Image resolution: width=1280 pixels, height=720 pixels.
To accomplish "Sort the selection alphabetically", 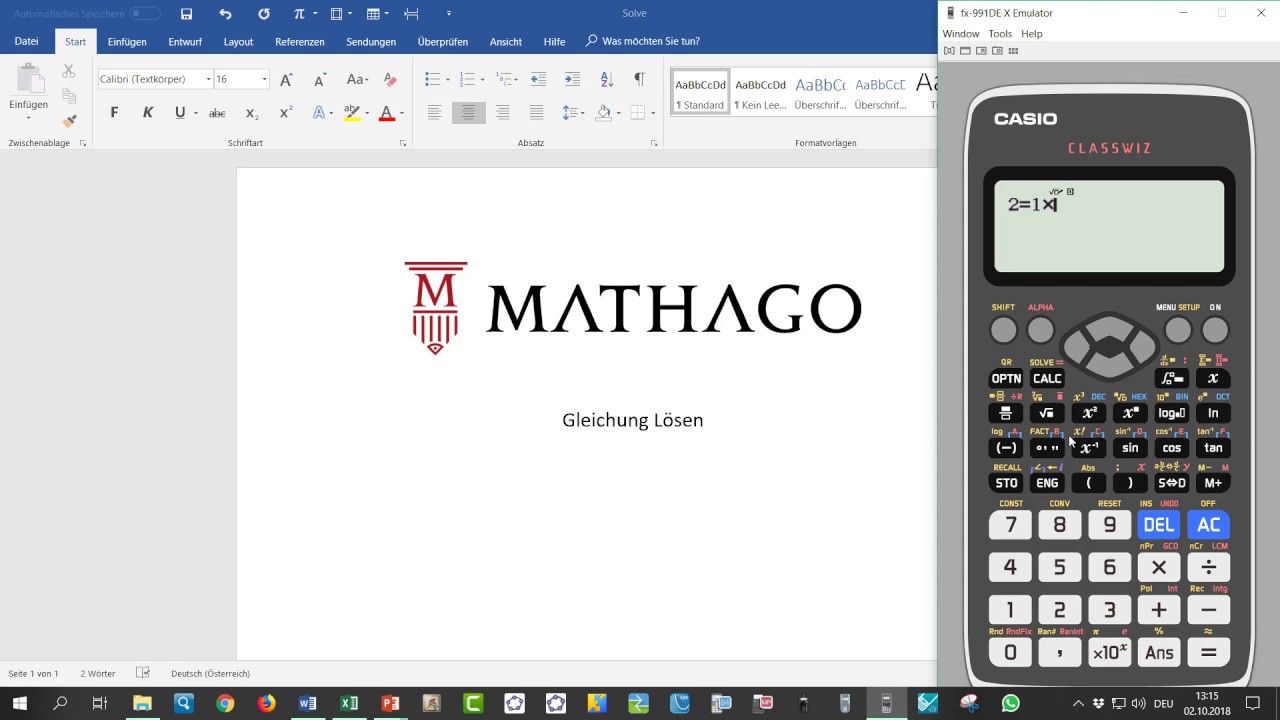I will 606,79.
